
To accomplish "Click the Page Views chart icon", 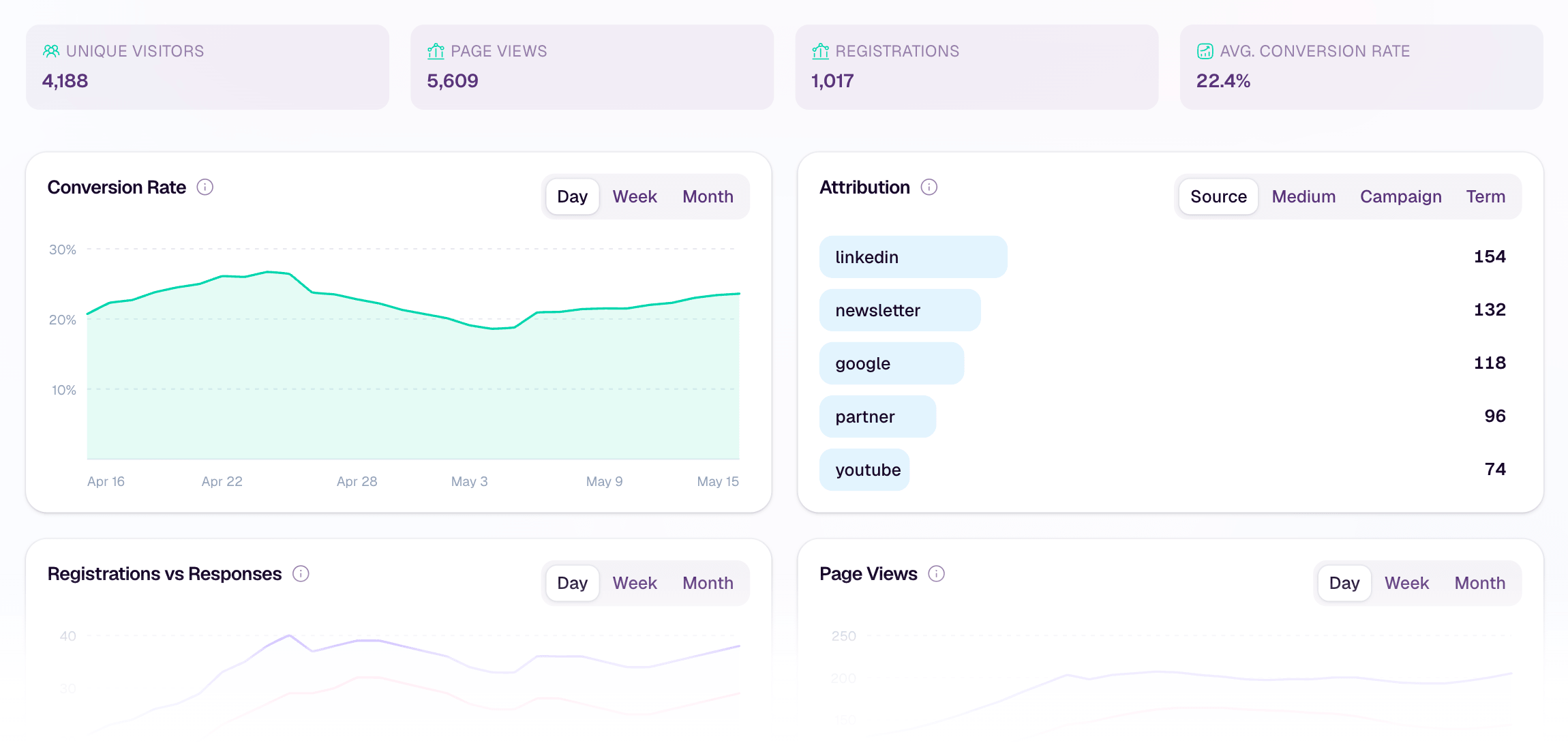I will click(436, 51).
